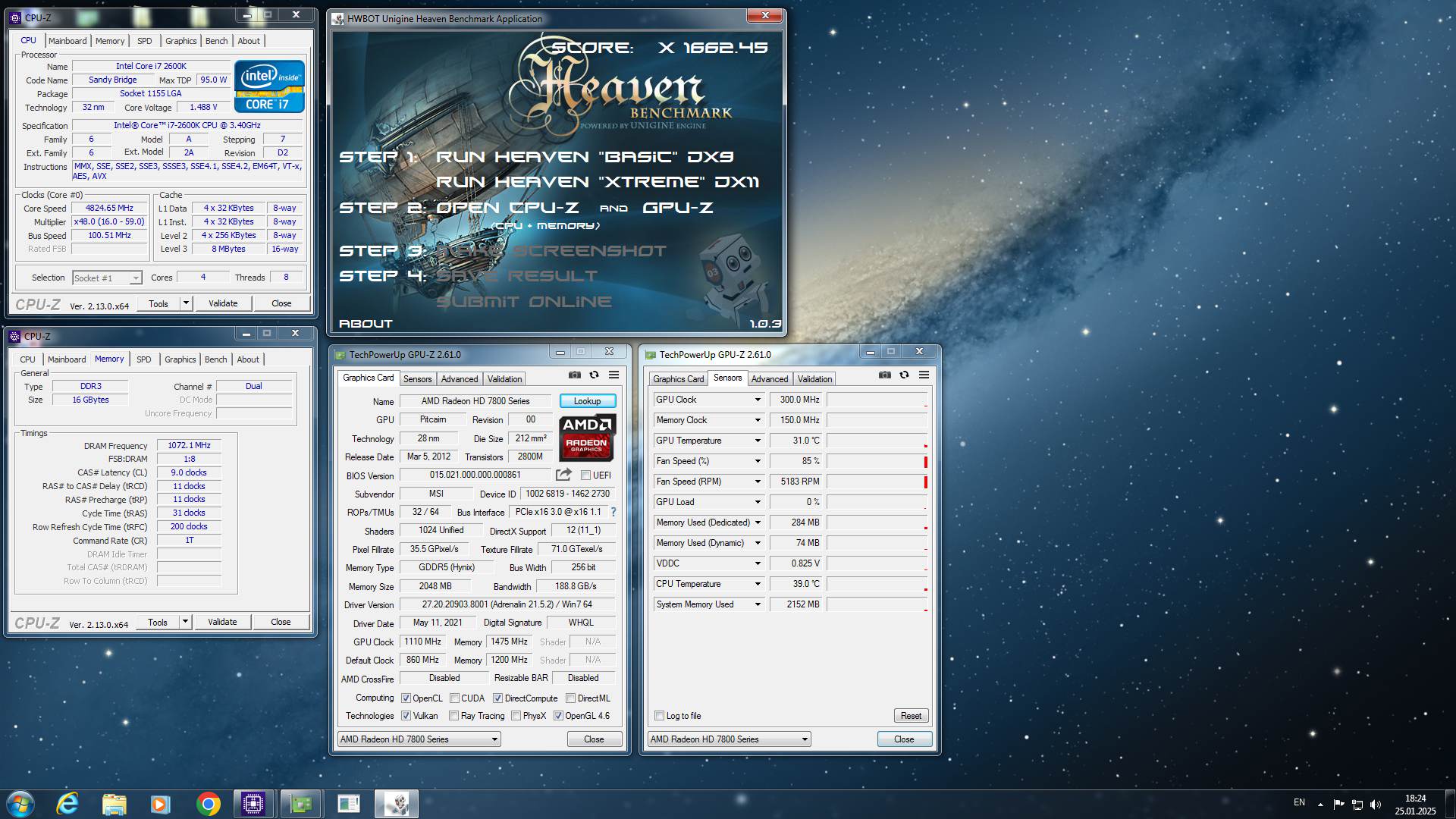This screenshot has width=1456, height=819.
Task: Toggle the OpenCL checkbox
Action: [x=406, y=698]
